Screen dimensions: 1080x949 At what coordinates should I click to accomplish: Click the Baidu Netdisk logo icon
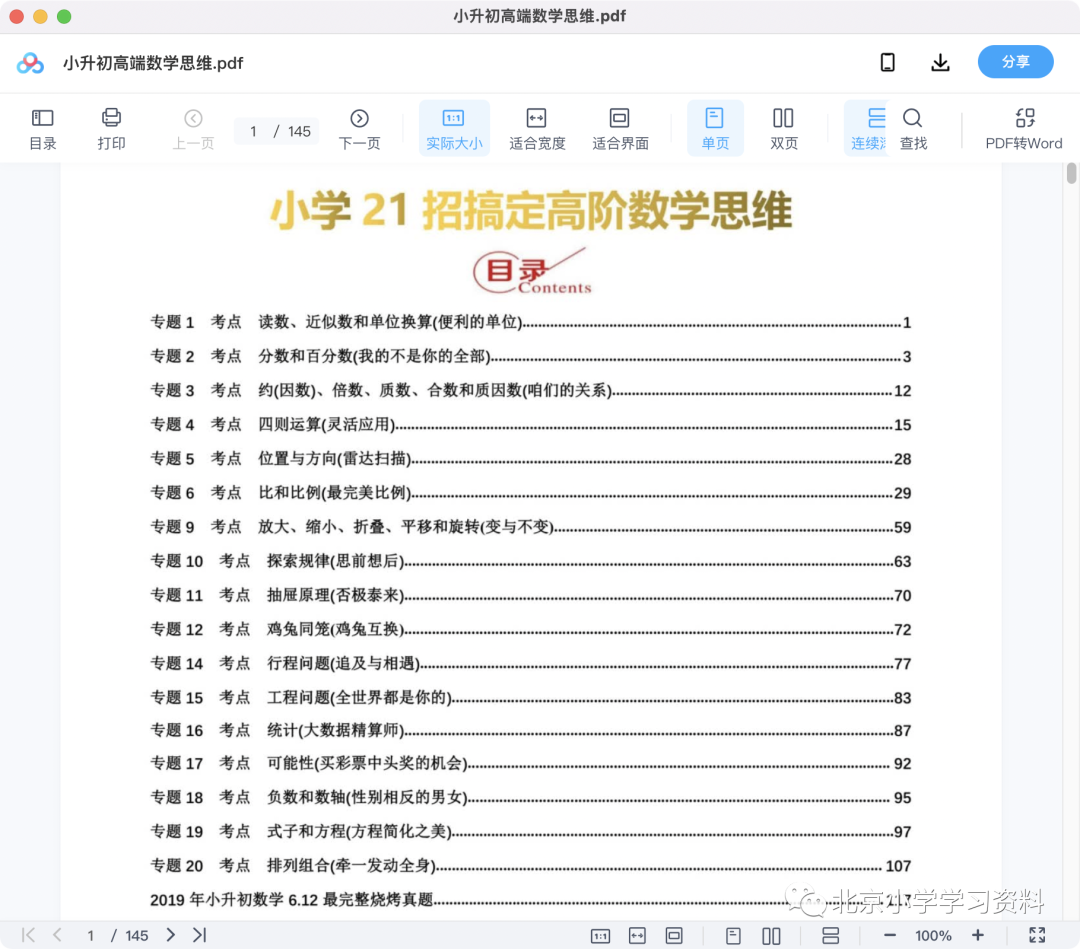coord(30,63)
